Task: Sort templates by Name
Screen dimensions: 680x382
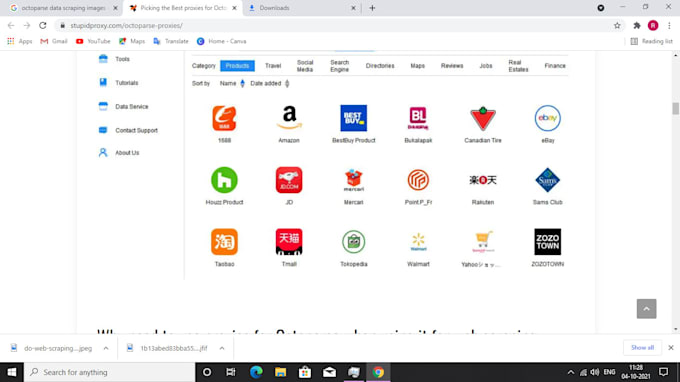Action: [x=232, y=83]
